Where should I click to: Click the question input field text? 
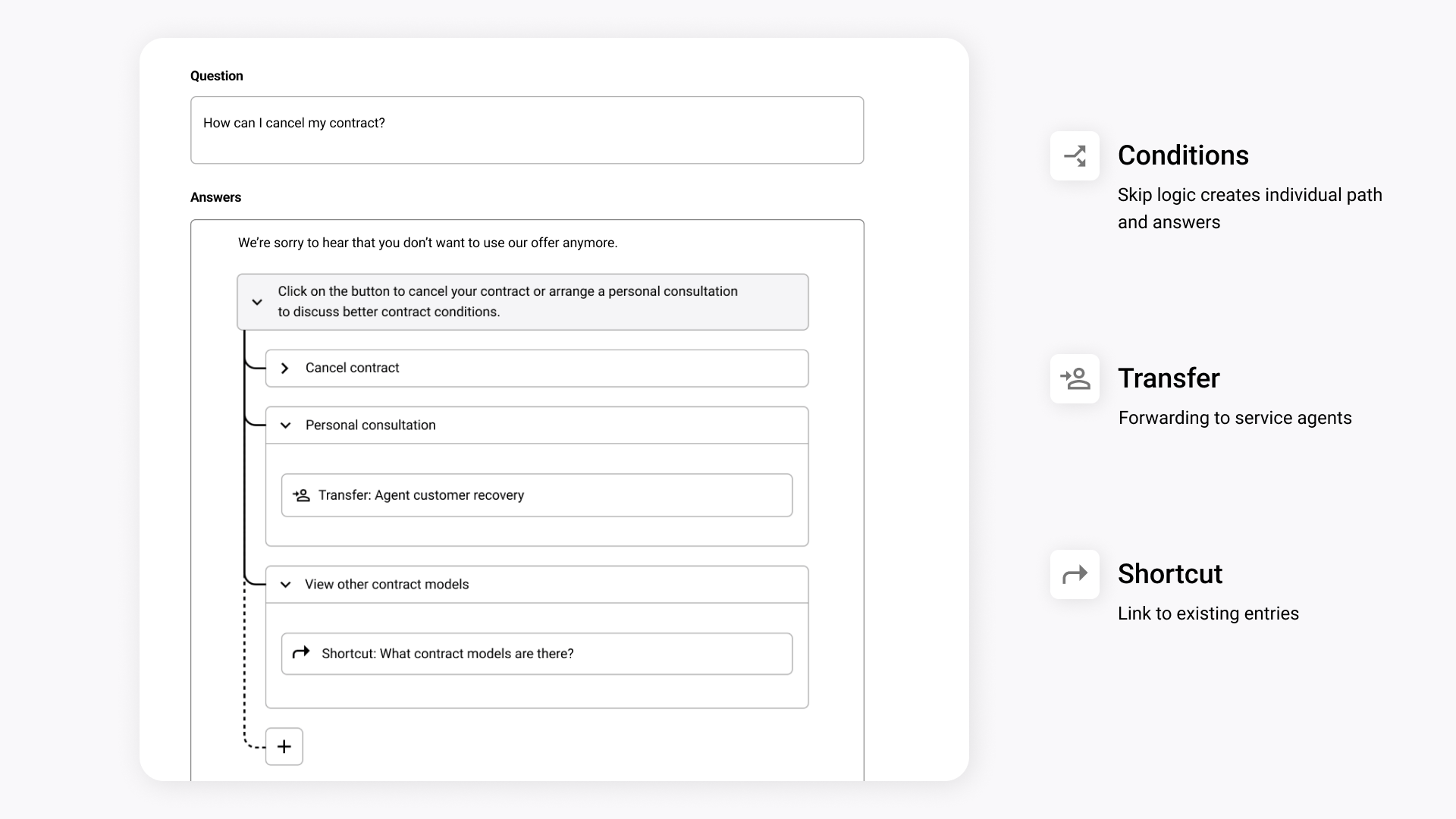tap(294, 123)
